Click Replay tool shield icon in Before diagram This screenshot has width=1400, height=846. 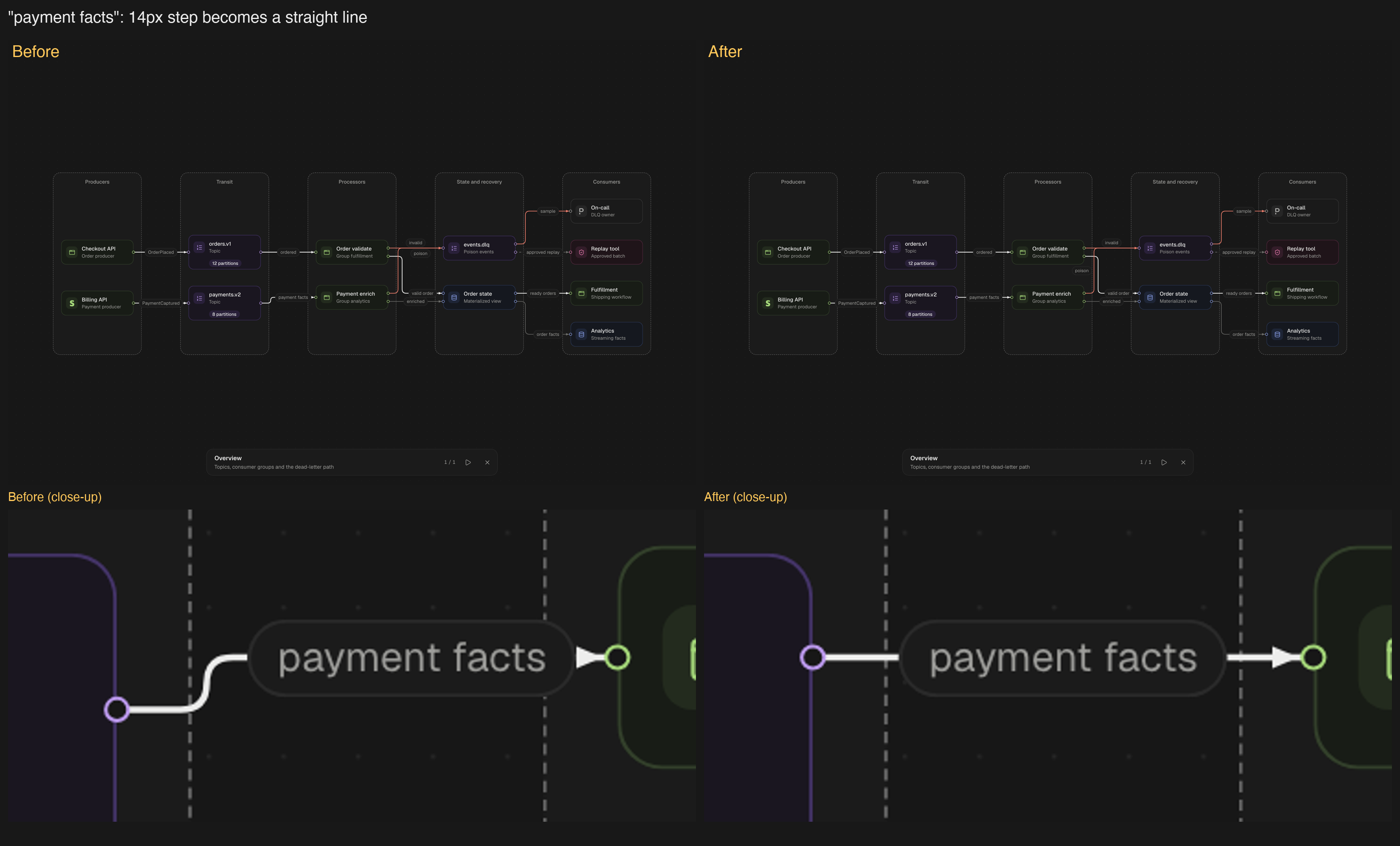(x=581, y=252)
